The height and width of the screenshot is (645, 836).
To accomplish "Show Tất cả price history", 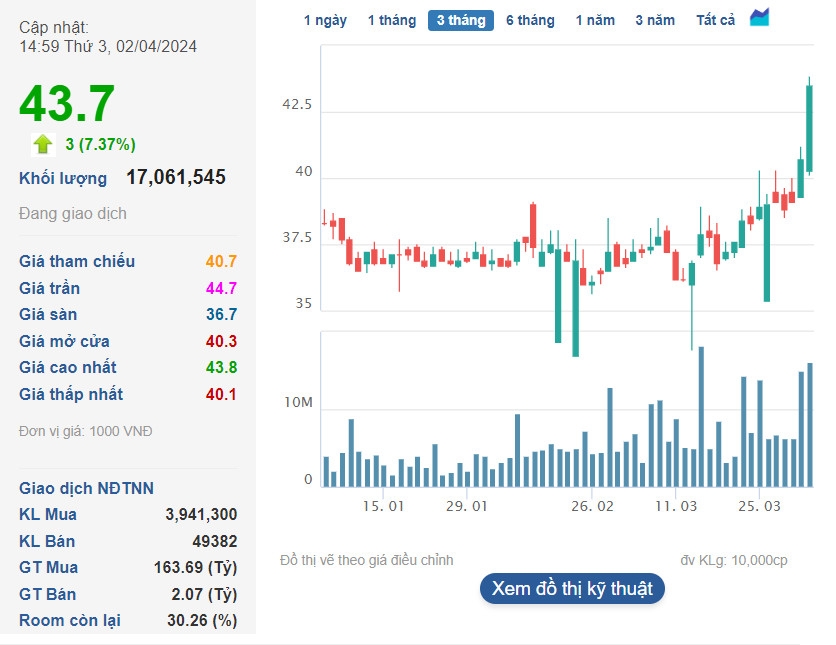I will click(716, 20).
